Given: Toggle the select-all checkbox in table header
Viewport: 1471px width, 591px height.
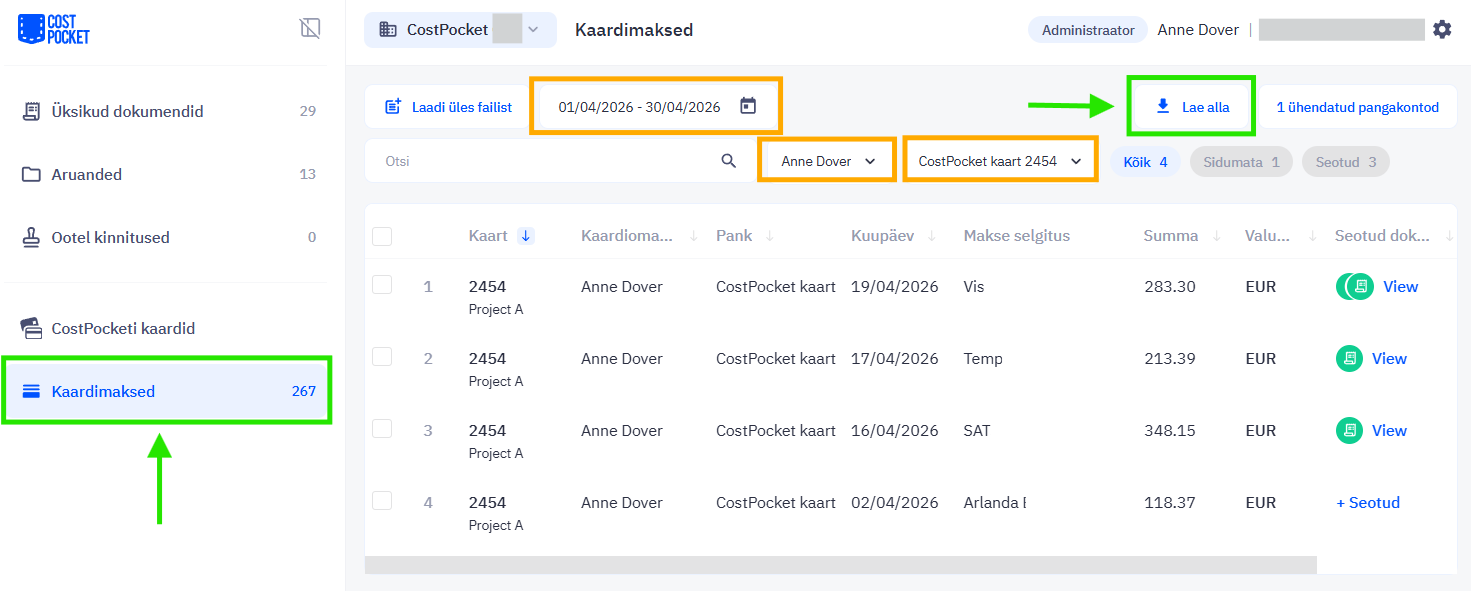Looking at the screenshot, I should pyautogui.click(x=382, y=237).
